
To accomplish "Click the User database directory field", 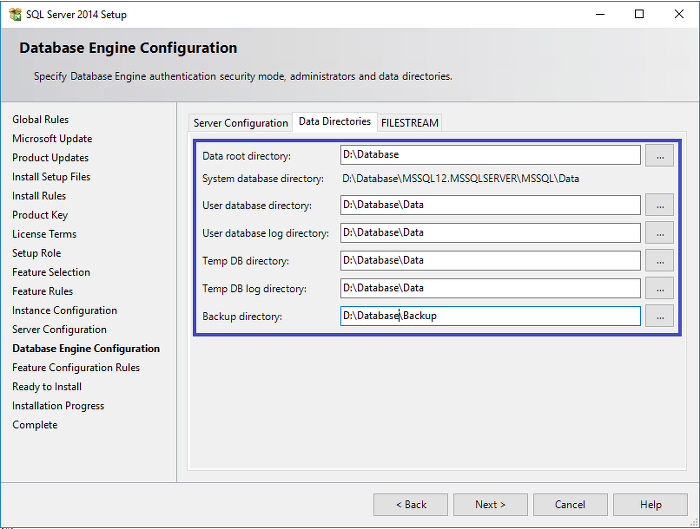I will 490,205.
